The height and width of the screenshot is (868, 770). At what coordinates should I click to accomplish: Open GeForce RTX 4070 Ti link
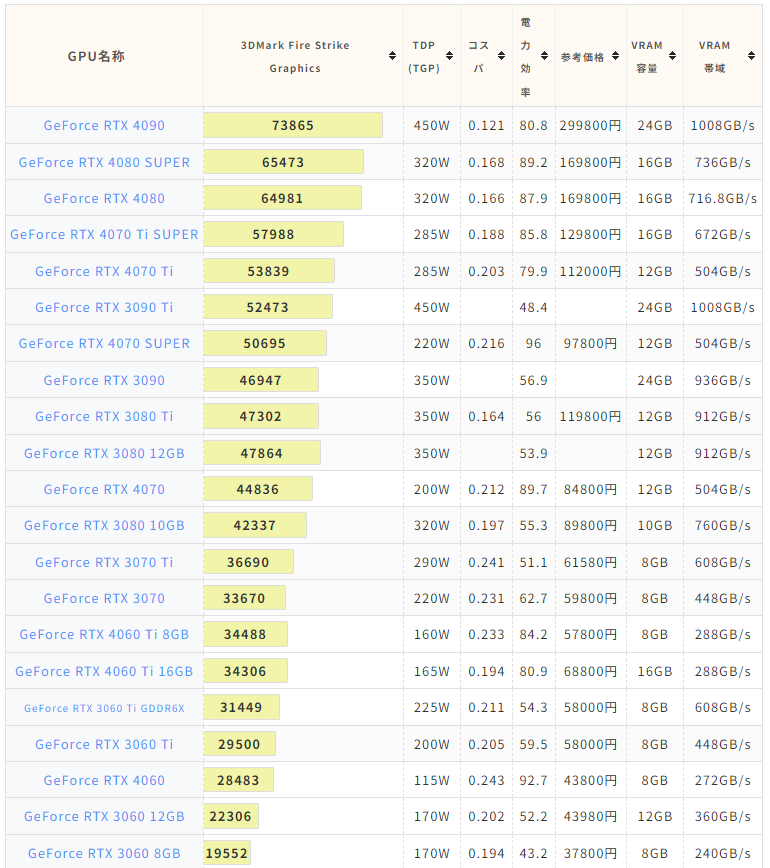point(104,271)
